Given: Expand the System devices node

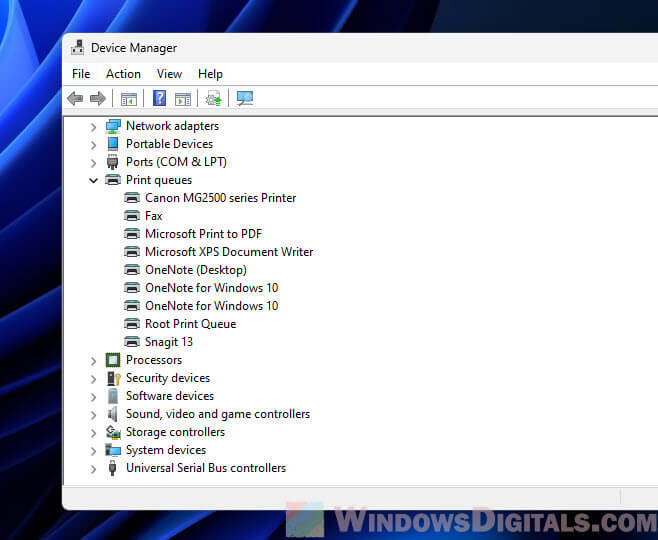Looking at the screenshot, I should [x=93, y=451].
